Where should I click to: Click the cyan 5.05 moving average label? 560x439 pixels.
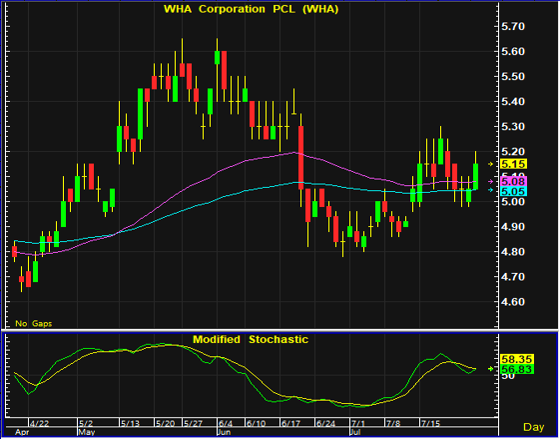(514, 191)
